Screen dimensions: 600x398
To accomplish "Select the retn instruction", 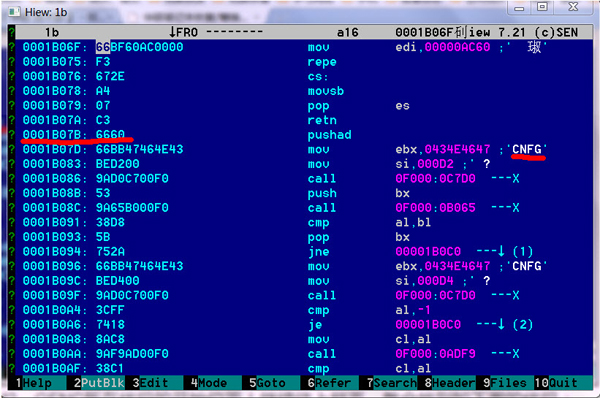I will (322, 120).
